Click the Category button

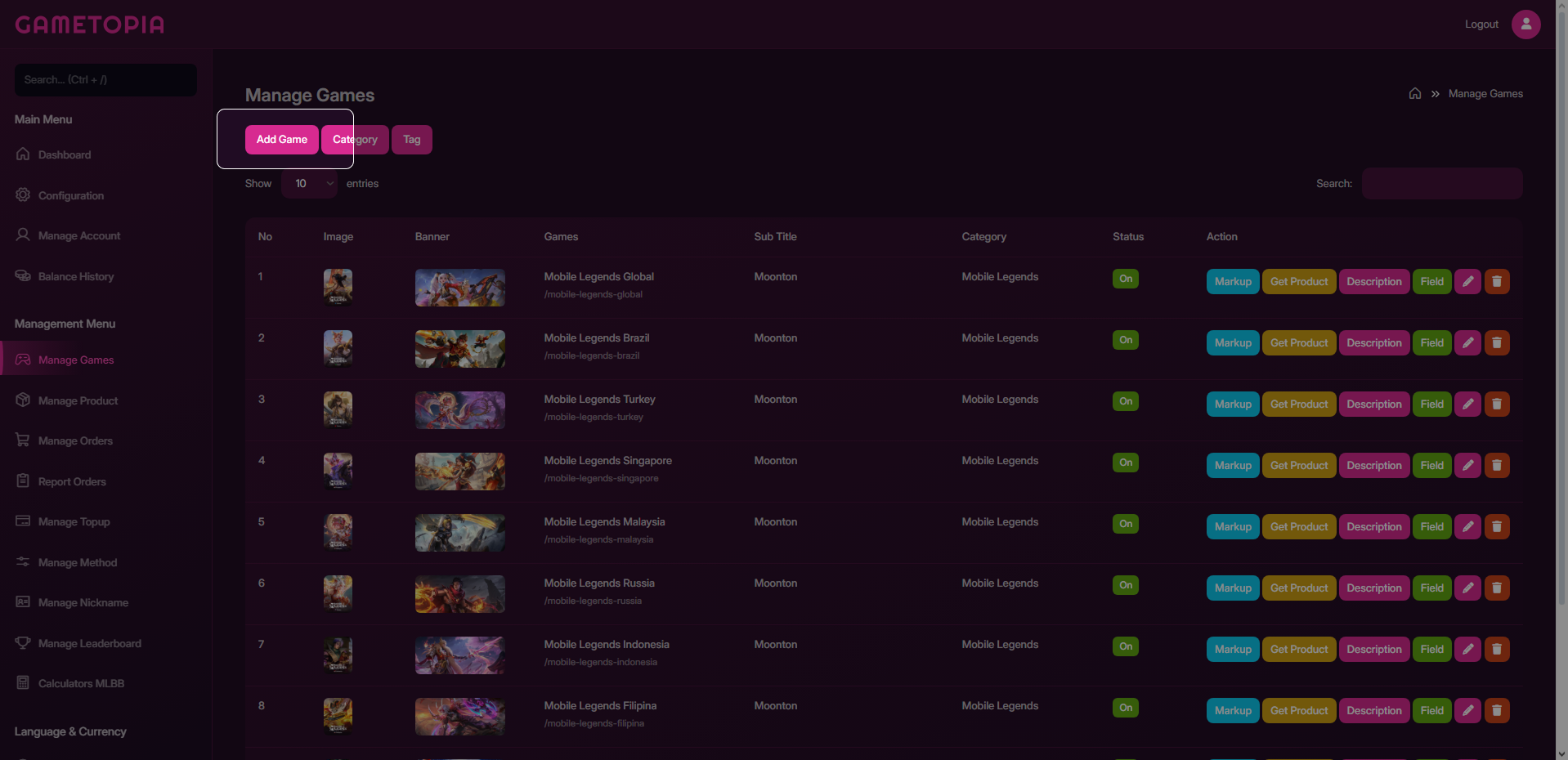[x=355, y=140]
